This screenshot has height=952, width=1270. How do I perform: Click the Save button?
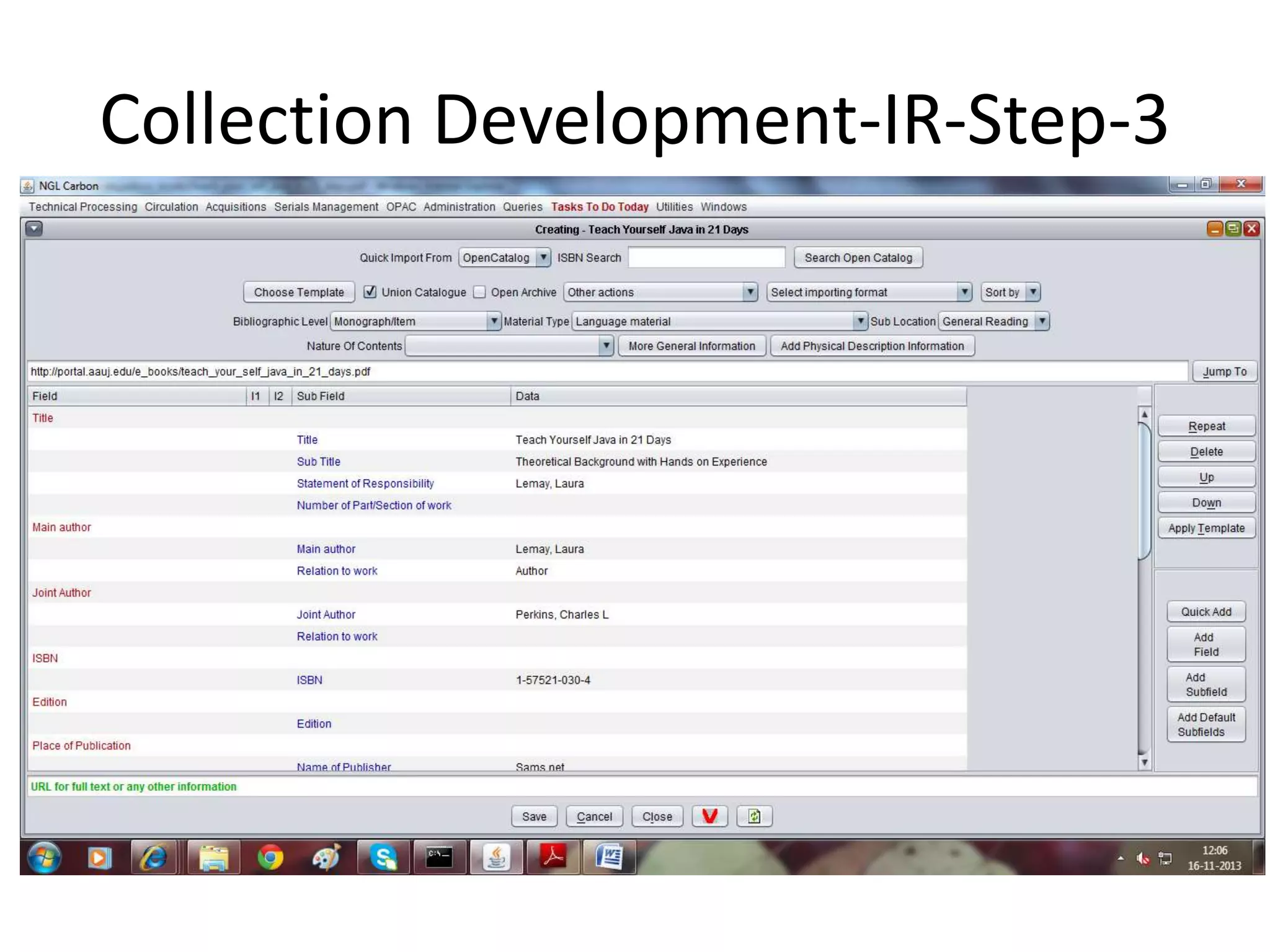coord(534,816)
